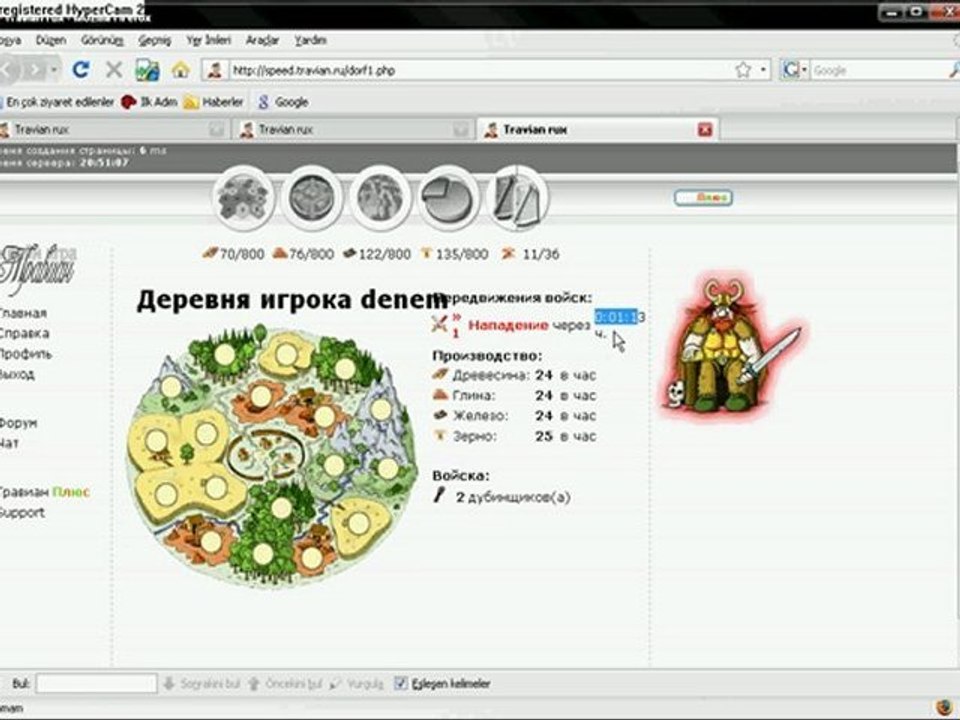
Task: Open the Главная sidebar link
Action: coord(23,313)
